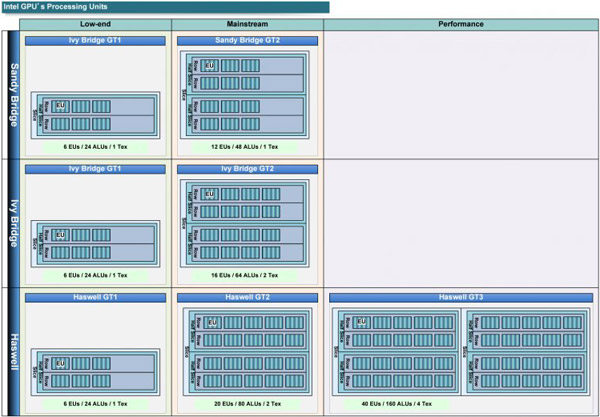Select the Performance column header

pyautogui.click(x=459, y=23)
